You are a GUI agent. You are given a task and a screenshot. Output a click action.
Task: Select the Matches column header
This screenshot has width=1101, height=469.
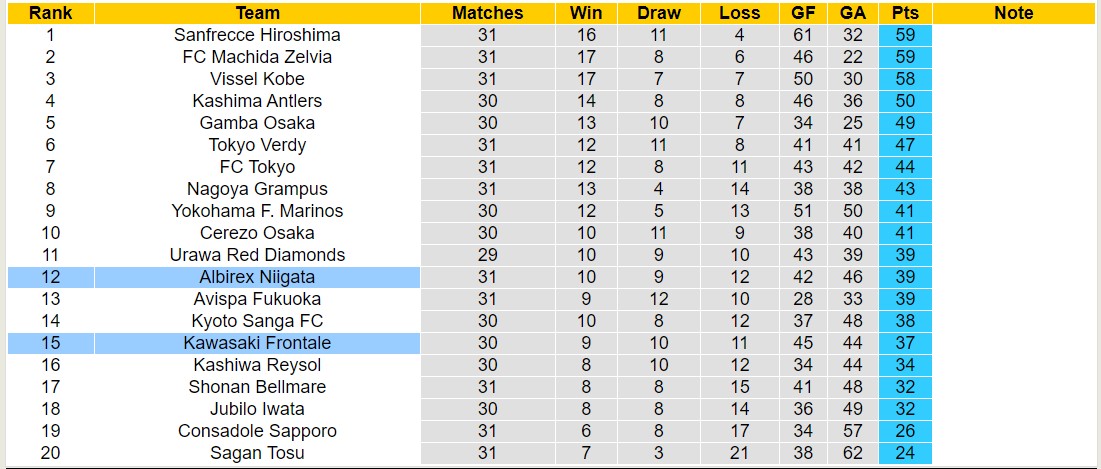[487, 13]
